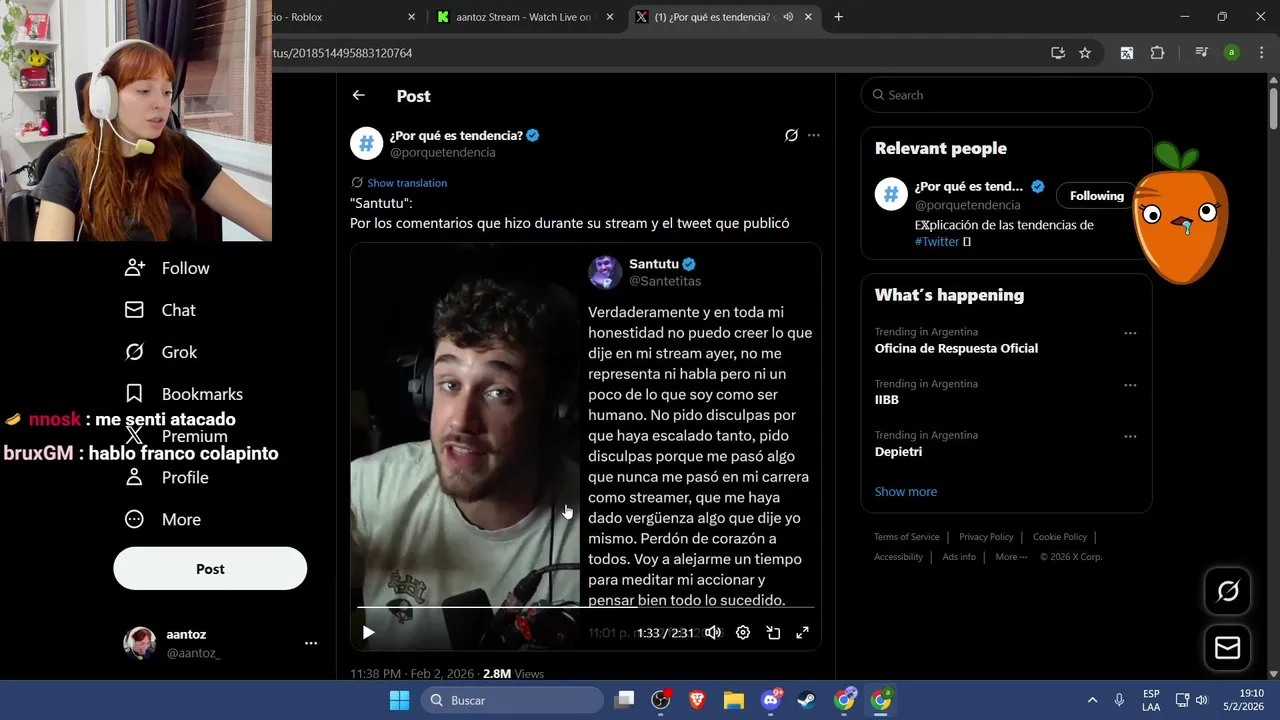This screenshot has width=1280, height=720.
Task: Click the large Post button
Action: coord(210,568)
